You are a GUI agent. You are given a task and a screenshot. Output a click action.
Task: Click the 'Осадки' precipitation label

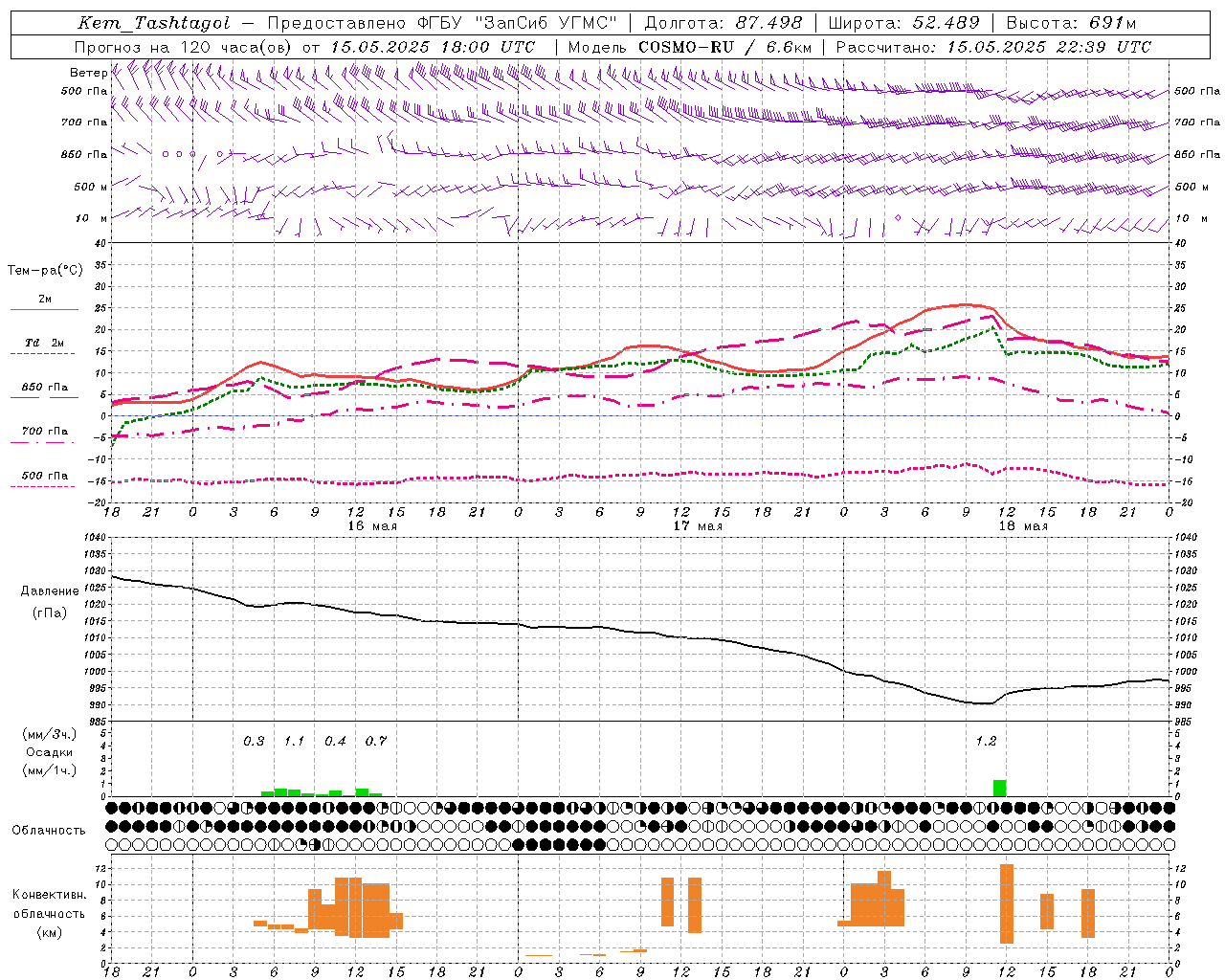(x=50, y=752)
